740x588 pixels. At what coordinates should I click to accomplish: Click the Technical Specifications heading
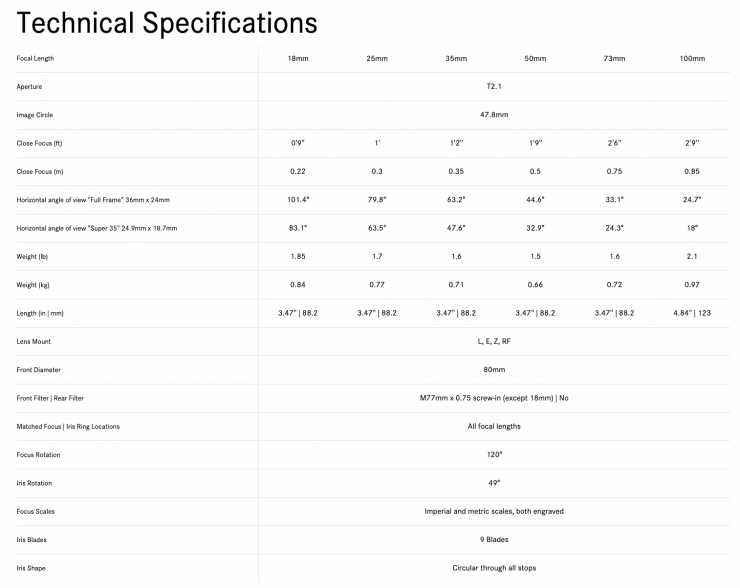pyautogui.click(x=167, y=22)
